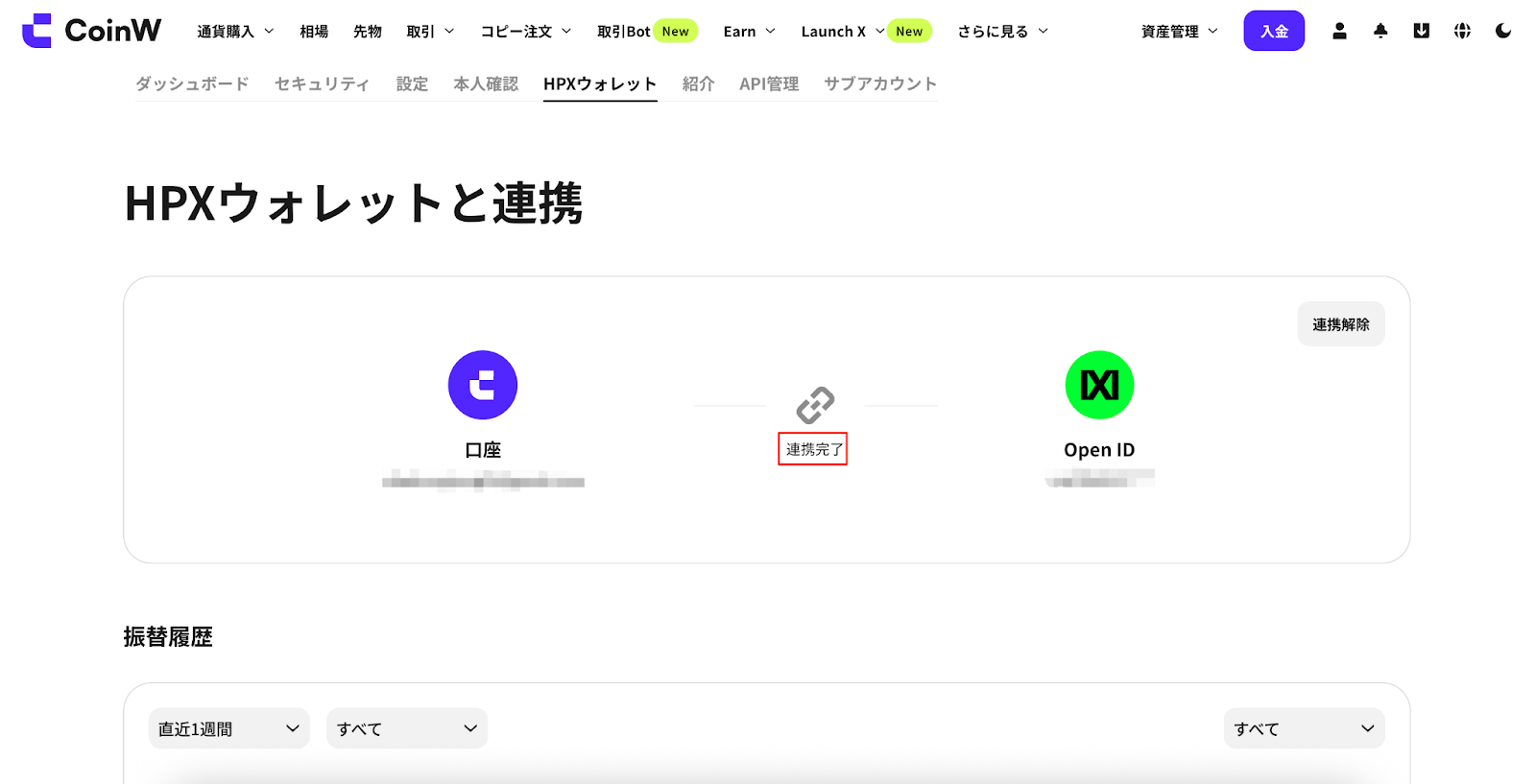The image size is (1536, 784).
Task: Click the HPXウォレットと連携 page heading
Action: [x=354, y=203]
